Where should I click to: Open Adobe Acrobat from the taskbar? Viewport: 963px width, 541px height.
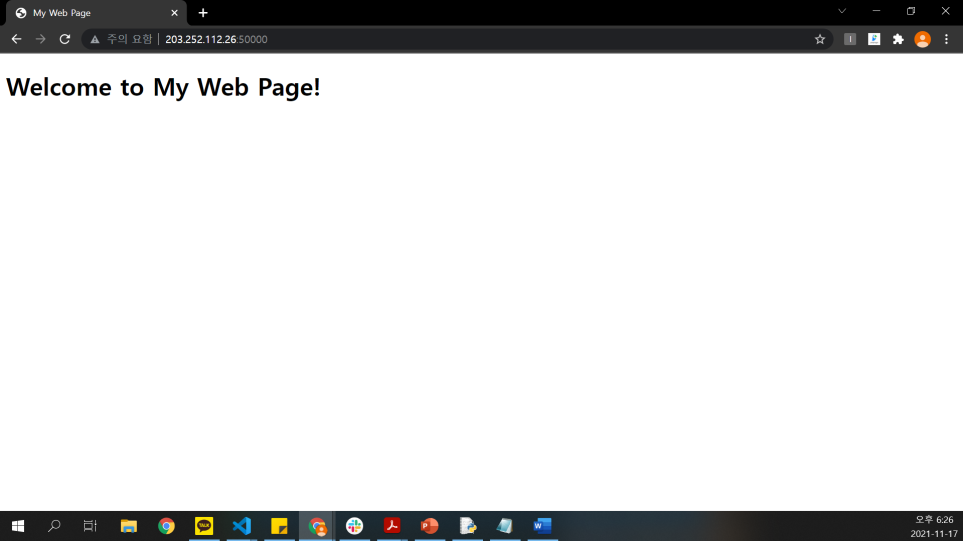tap(392, 526)
